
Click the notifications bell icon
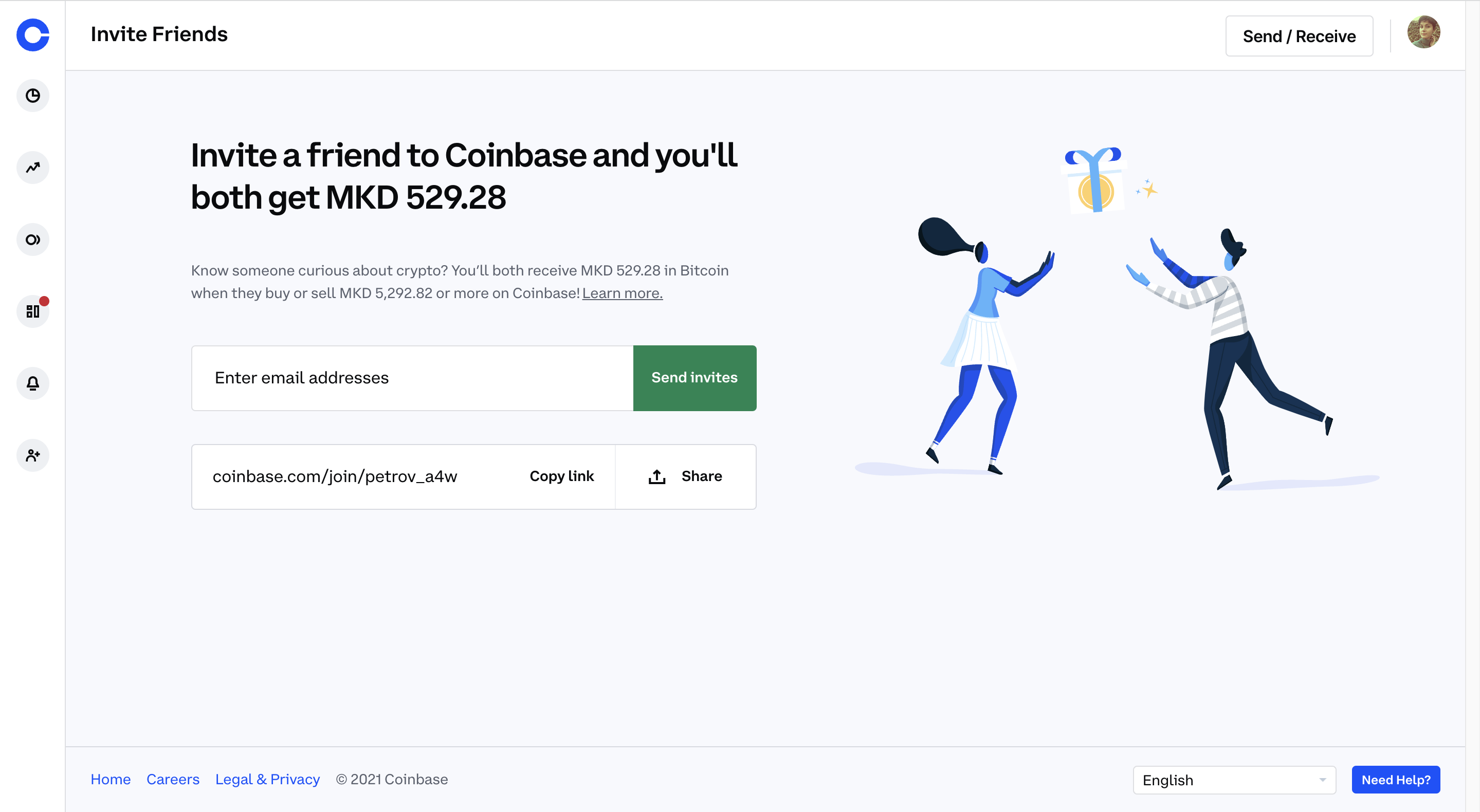click(x=33, y=382)
